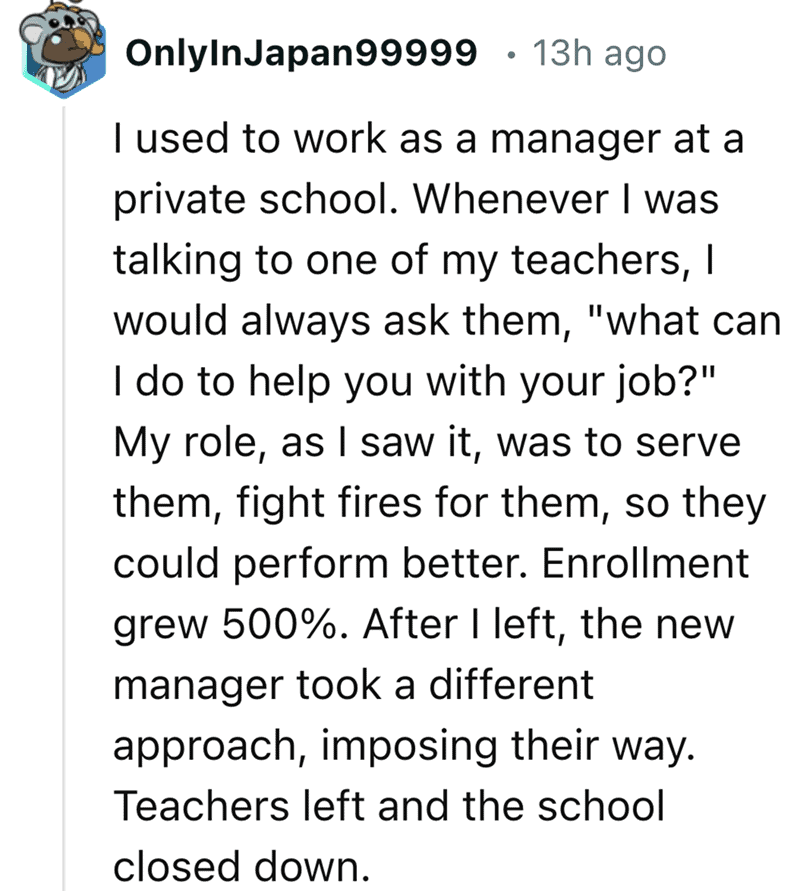This screenshot has height=891, width=800.
Task: Click the phrase 'After I left'
Action: click(x=465, y=624)
